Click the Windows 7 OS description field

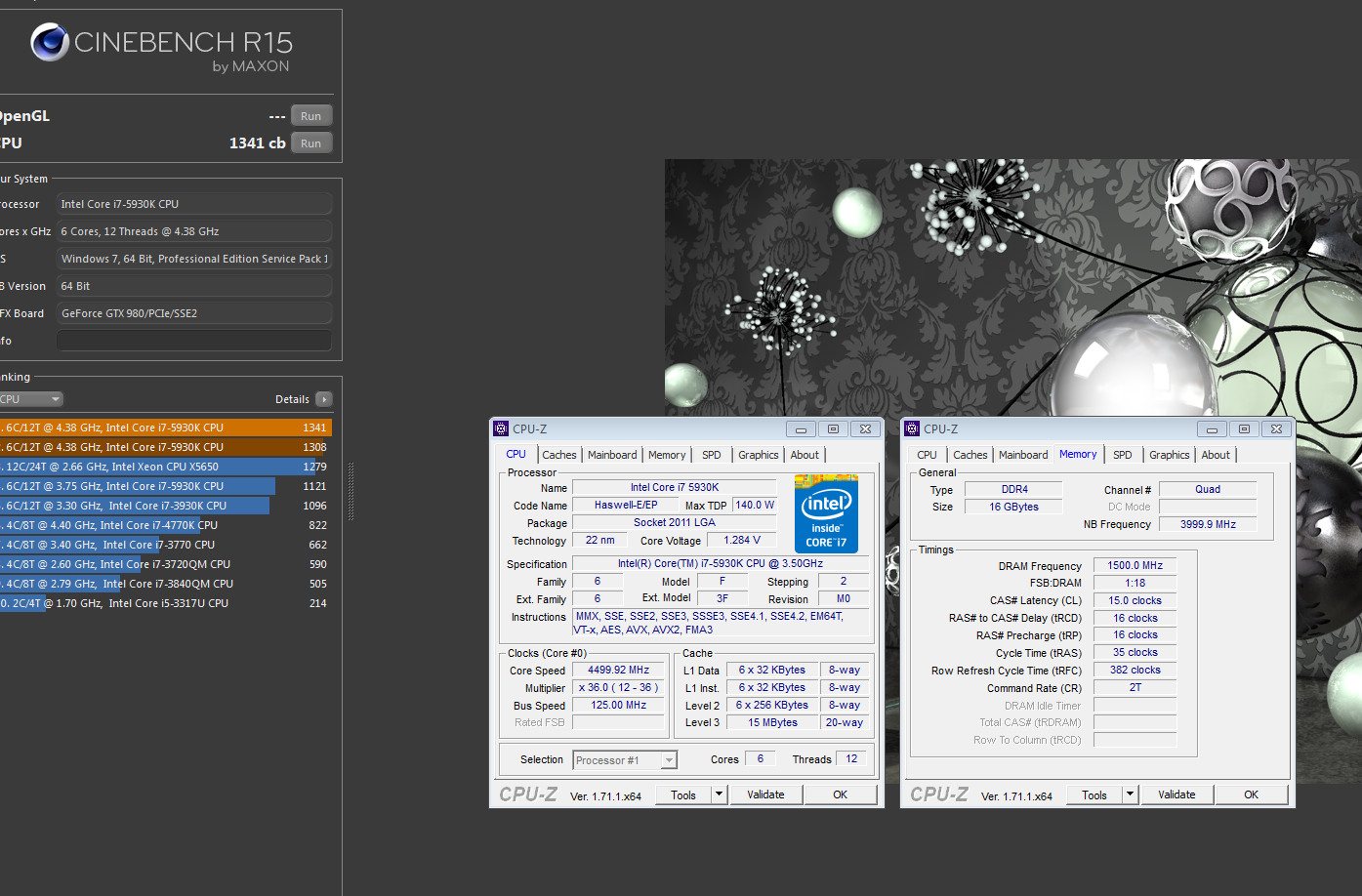click(x=194, y=259)
